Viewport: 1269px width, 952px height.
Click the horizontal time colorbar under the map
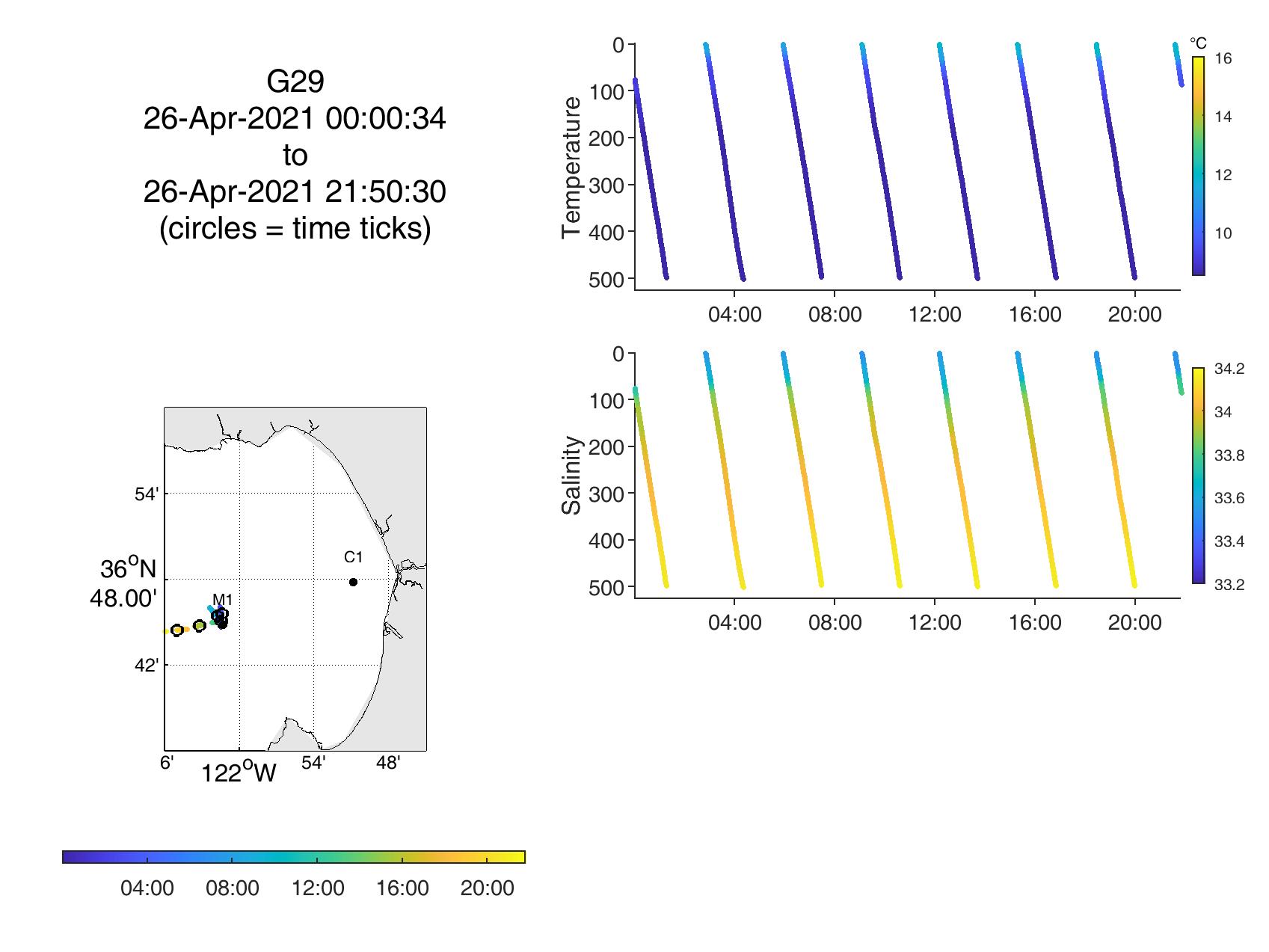click(x=294, y=856)
